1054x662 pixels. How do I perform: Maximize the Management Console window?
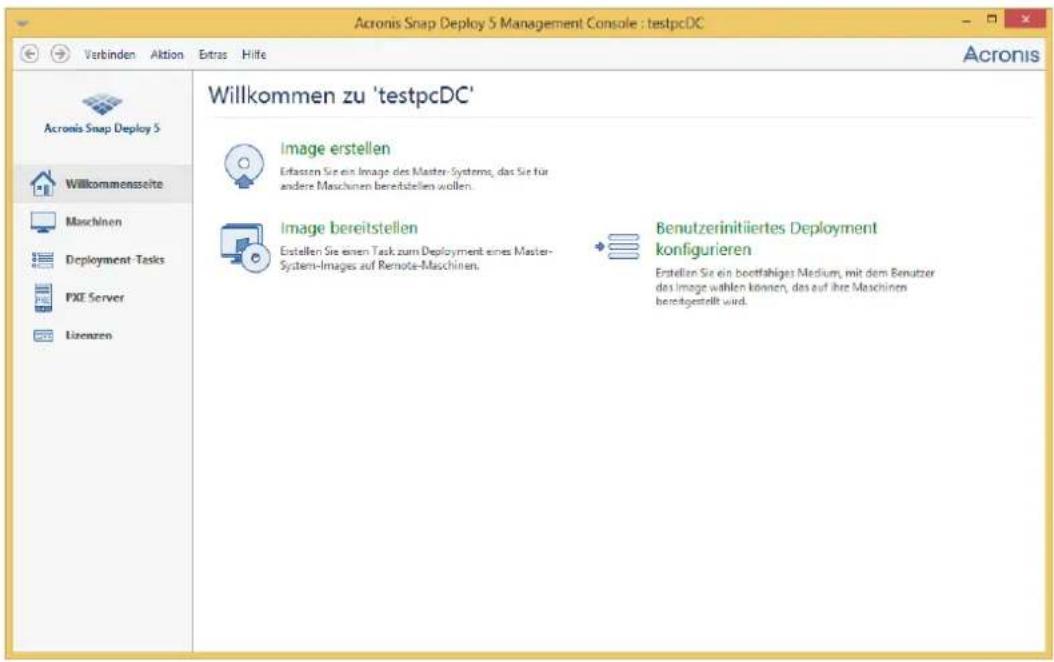[991, 20]
